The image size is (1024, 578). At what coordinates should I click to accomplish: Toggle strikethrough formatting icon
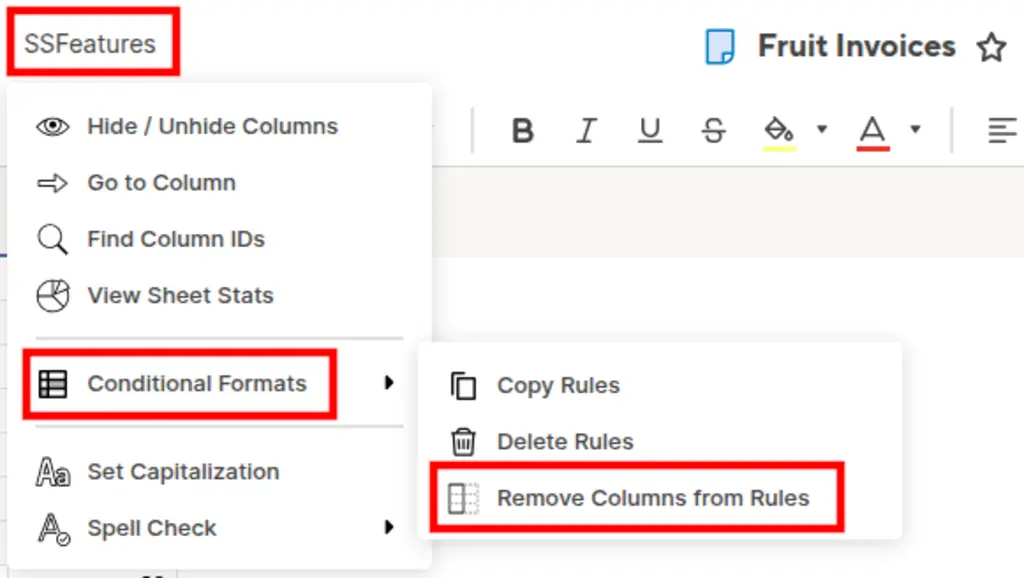click(713, 130)
